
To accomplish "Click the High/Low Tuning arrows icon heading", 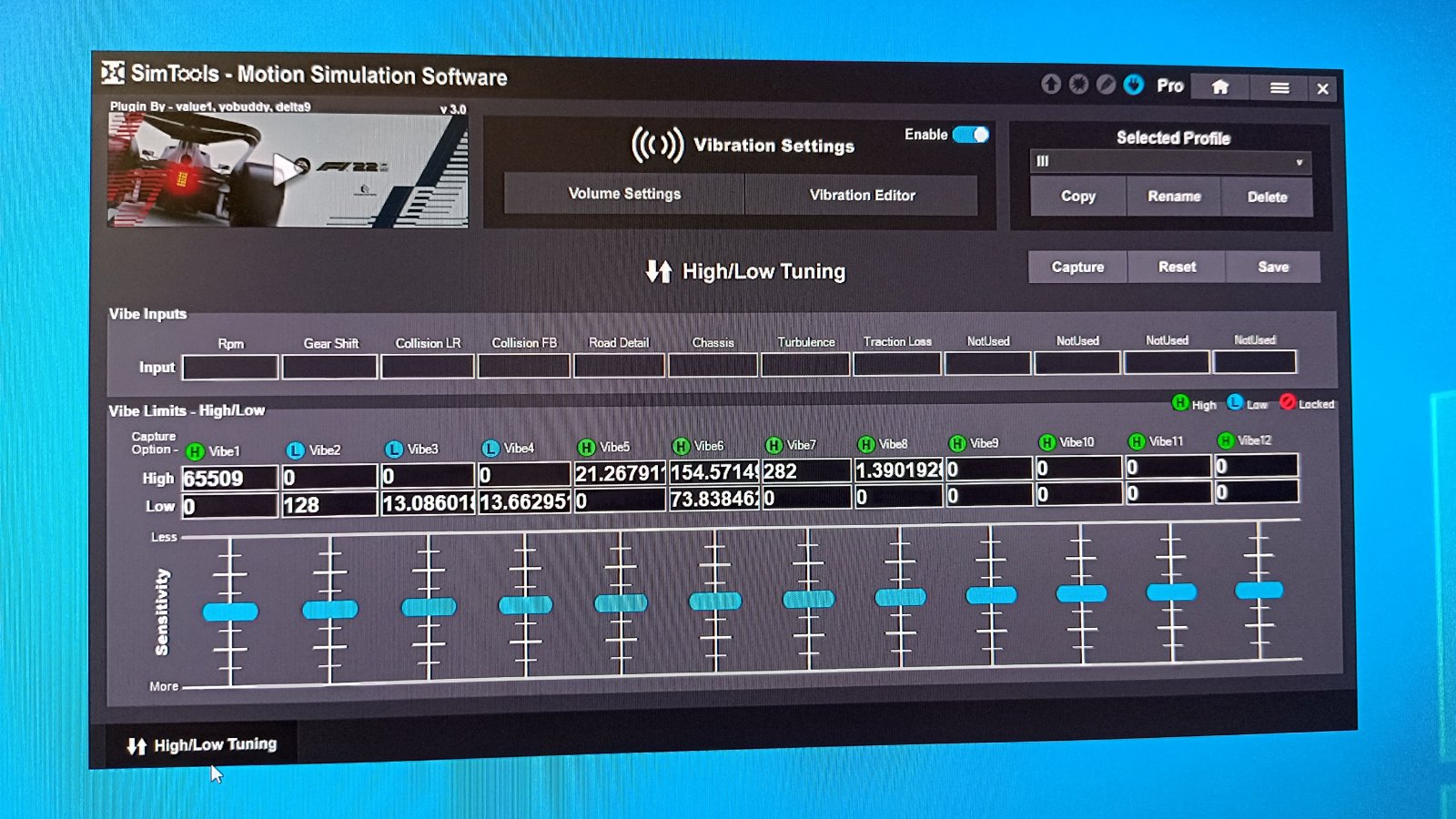I will coord(659,271).
